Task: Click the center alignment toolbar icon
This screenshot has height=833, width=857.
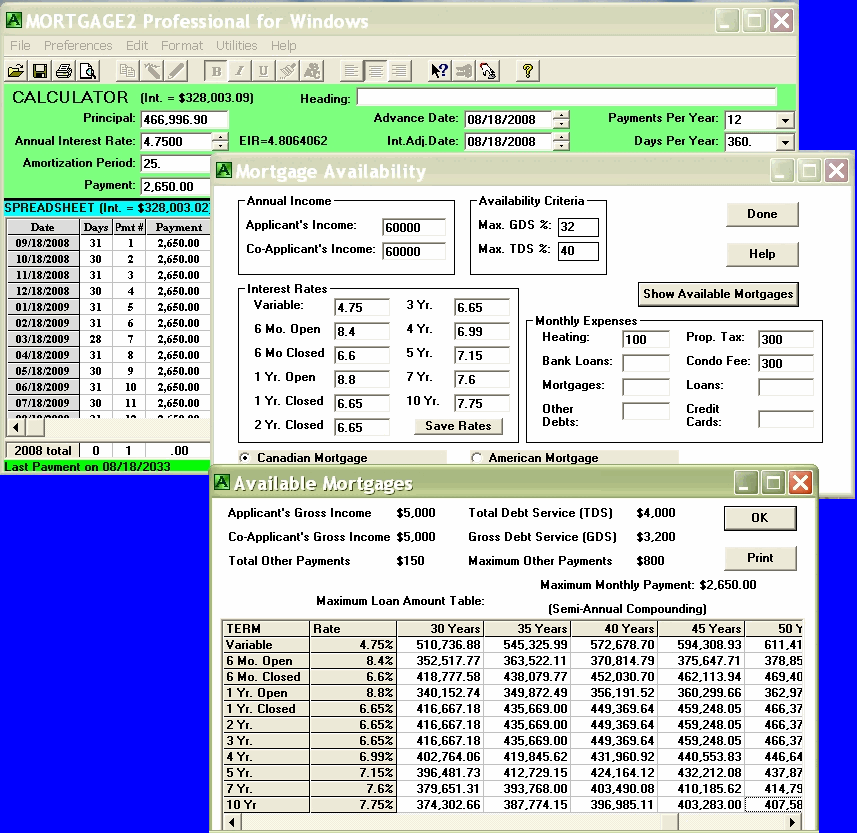Action: (375, 71)
